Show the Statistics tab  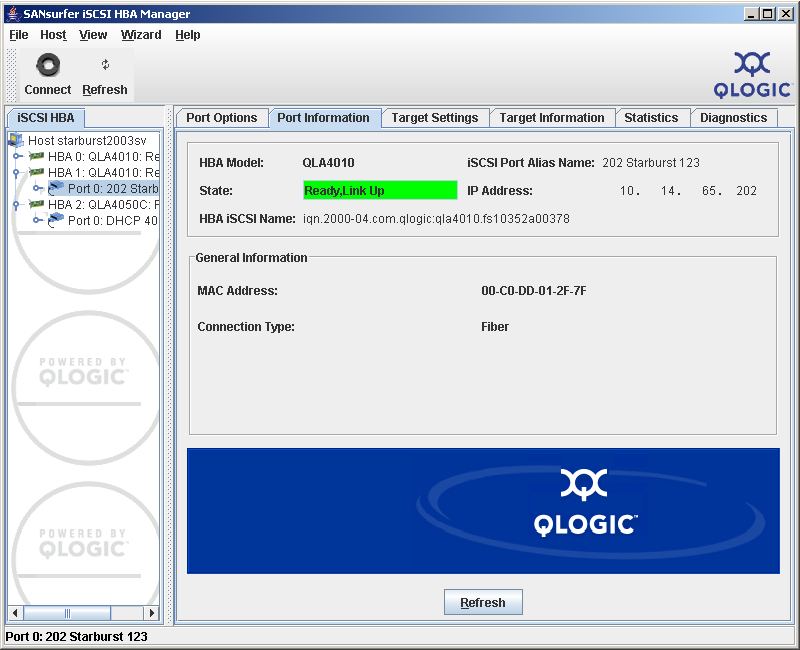(651, 118)
